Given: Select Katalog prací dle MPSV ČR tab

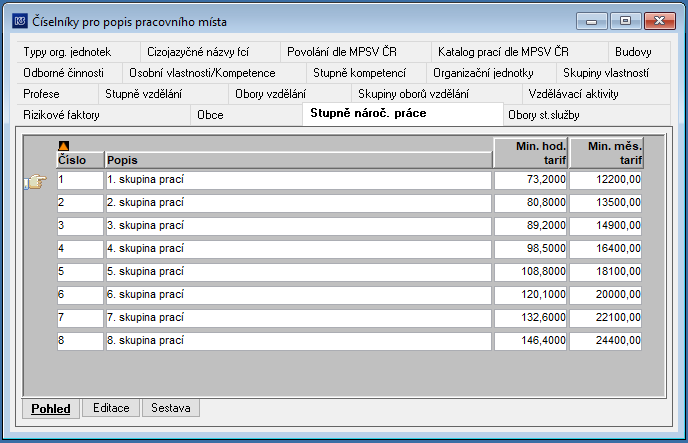Looking at the screenshot, I should pyautogui.click(x=520, y=52).
